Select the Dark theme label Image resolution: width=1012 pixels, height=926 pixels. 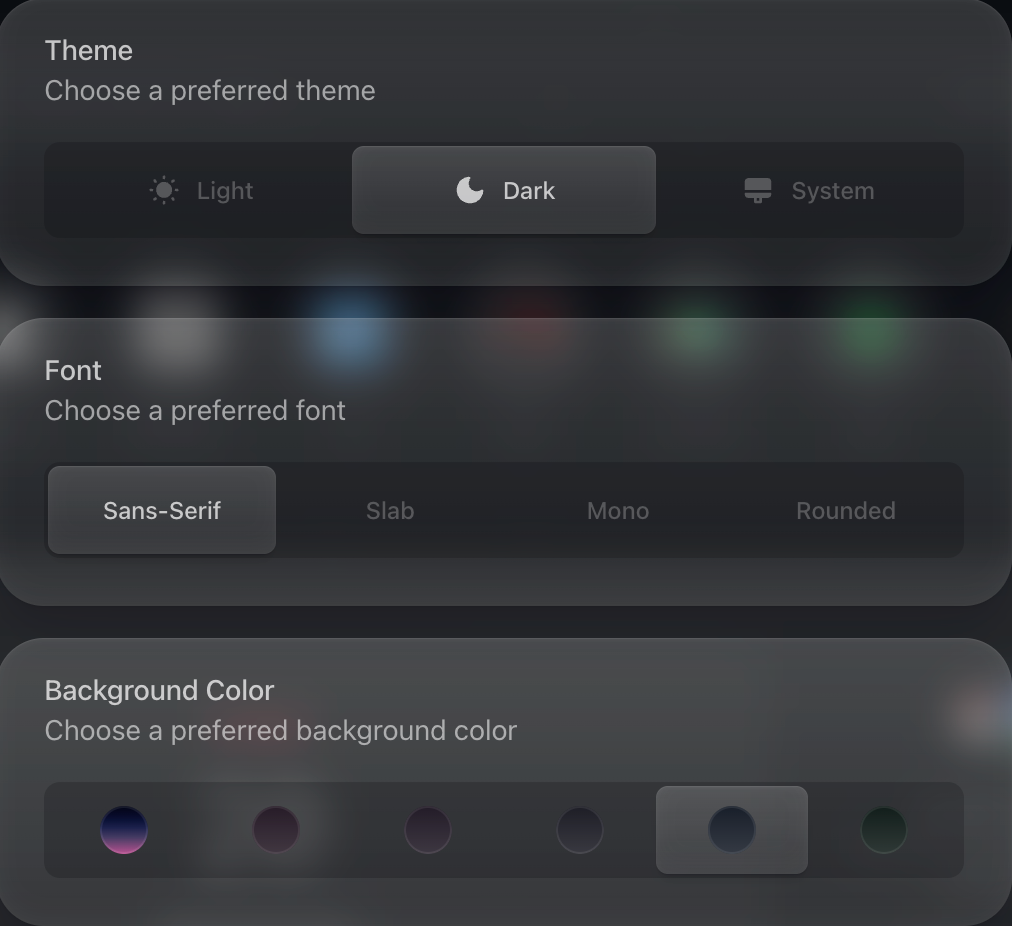(529, 190)
